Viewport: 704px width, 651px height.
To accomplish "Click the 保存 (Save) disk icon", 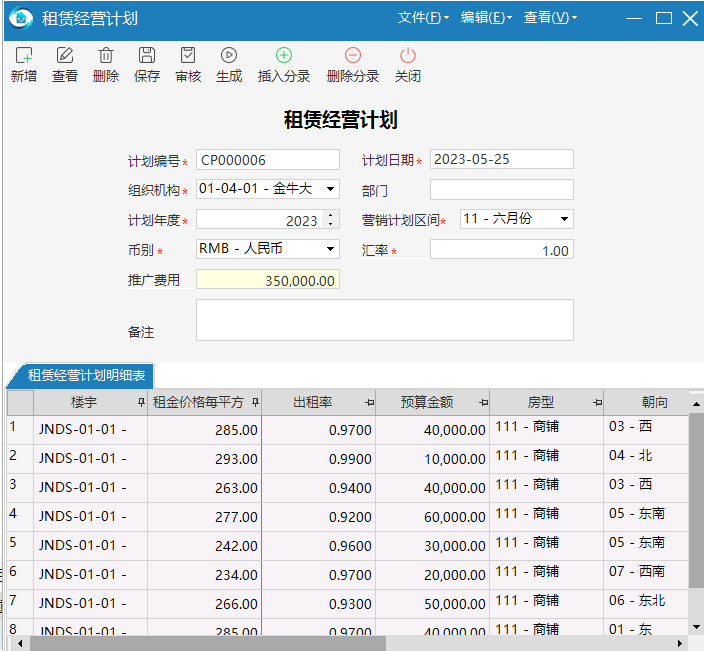I will (x=147, y=56).
